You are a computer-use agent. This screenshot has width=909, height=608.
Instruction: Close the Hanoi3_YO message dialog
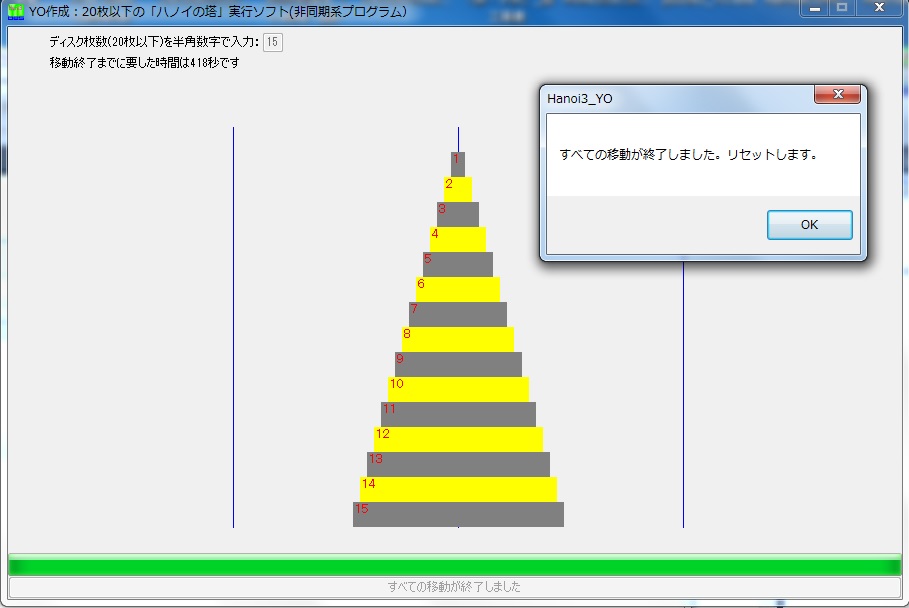(x=837, y=96)
